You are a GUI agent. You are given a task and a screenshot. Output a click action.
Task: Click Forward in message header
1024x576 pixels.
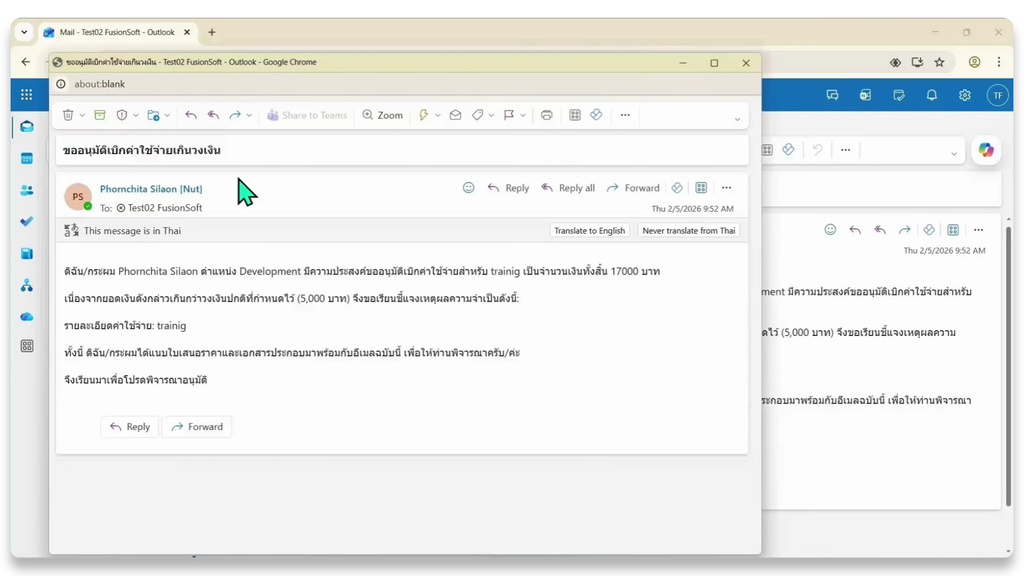pos(633,187)
